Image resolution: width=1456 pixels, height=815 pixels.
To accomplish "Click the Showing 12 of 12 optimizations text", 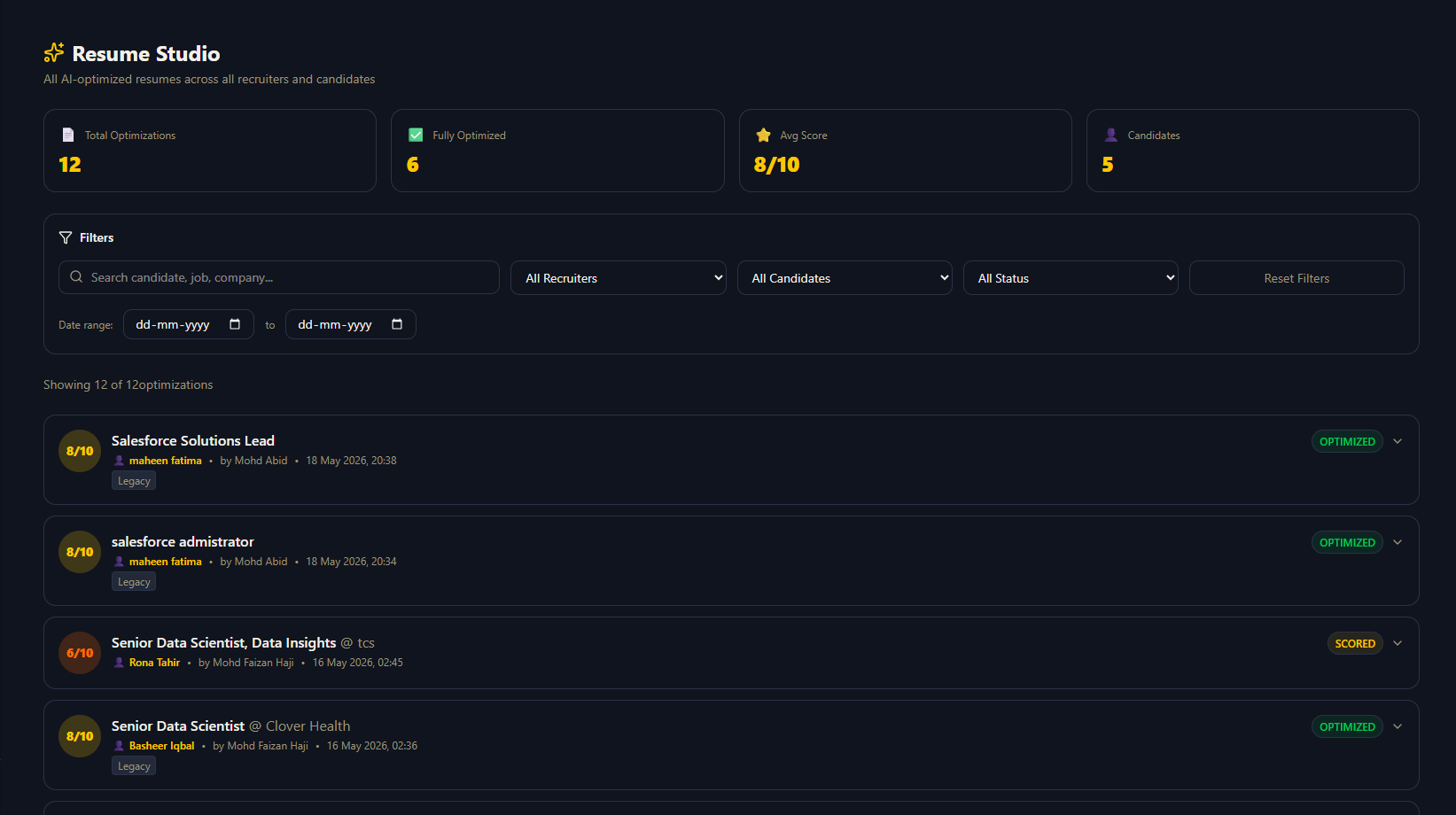I will click(x=128, y=384).
